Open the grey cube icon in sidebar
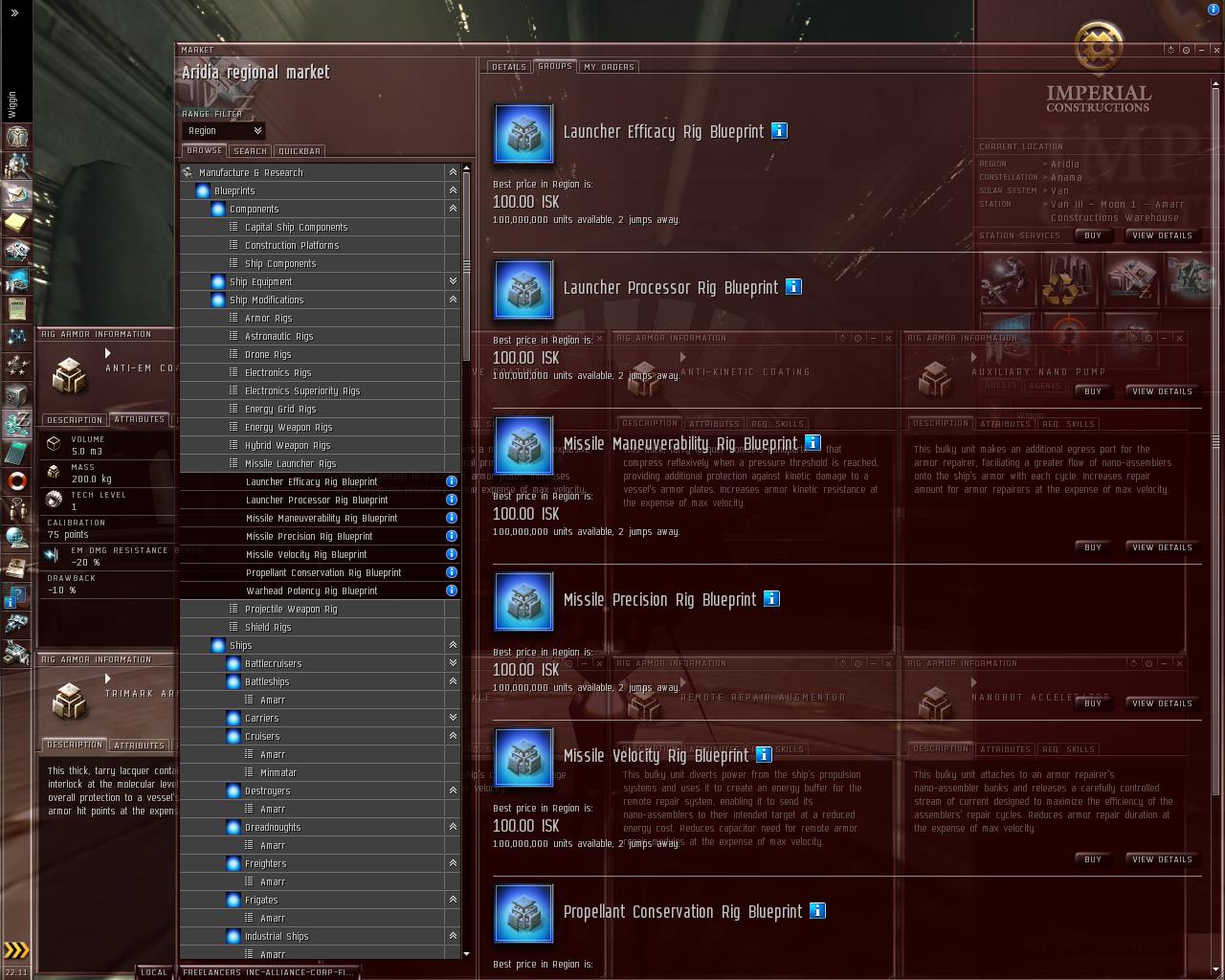 [x=16, y=394]
